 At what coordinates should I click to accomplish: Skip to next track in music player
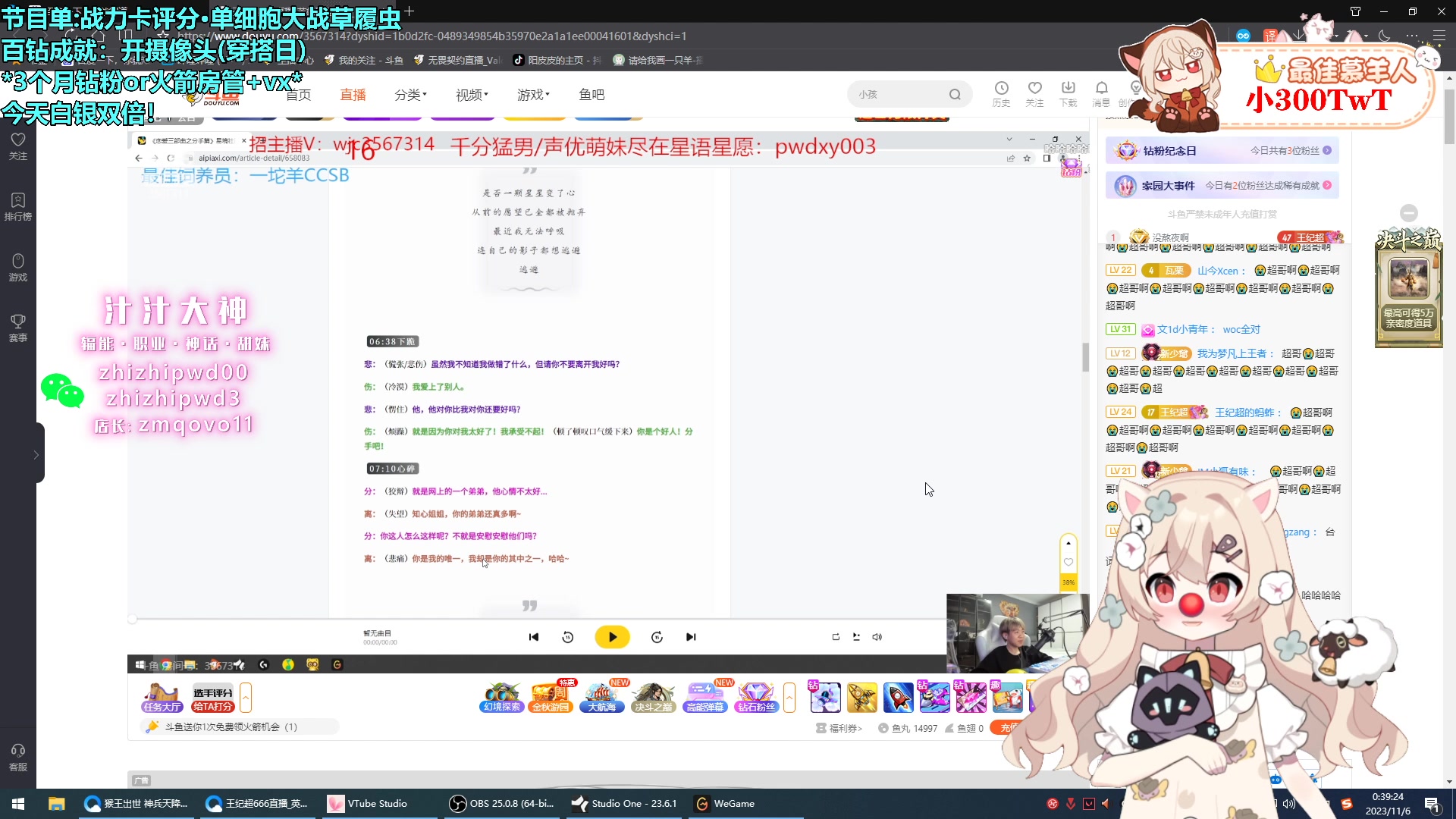[691, 637]
